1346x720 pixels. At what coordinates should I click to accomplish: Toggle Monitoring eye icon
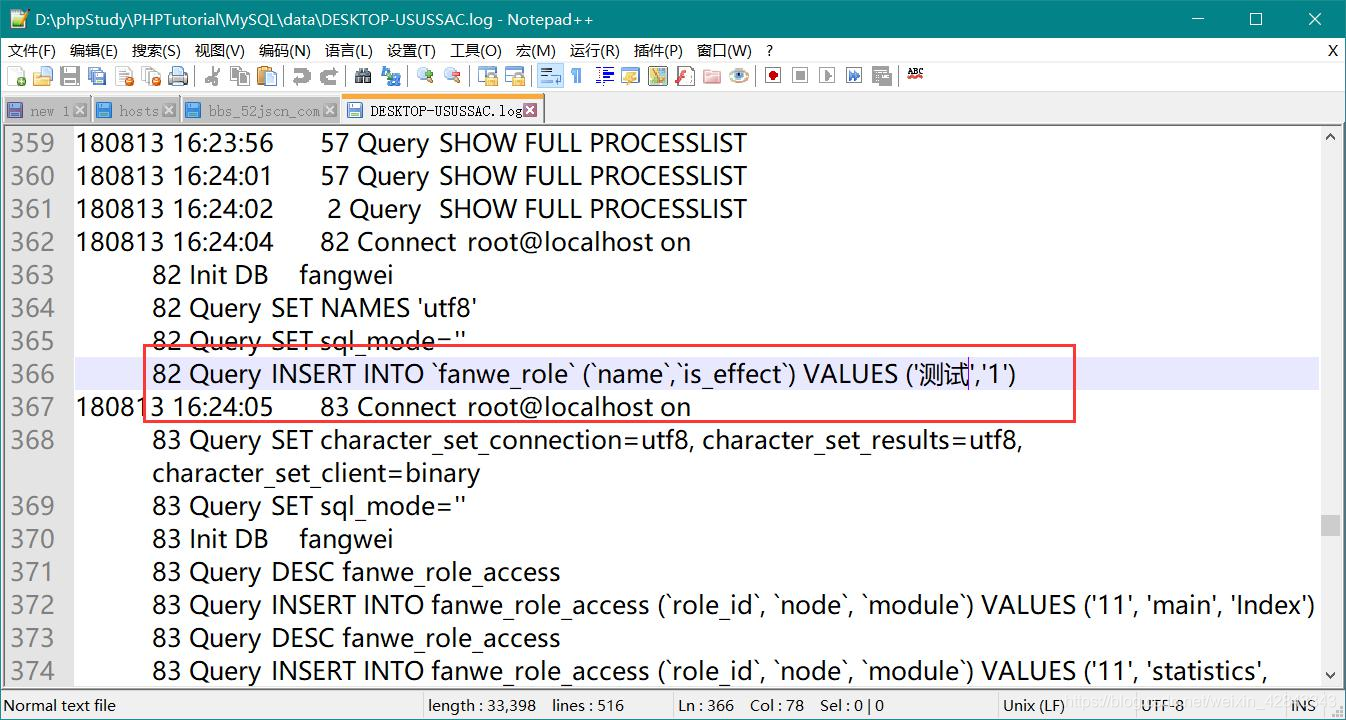click(739, 76)
